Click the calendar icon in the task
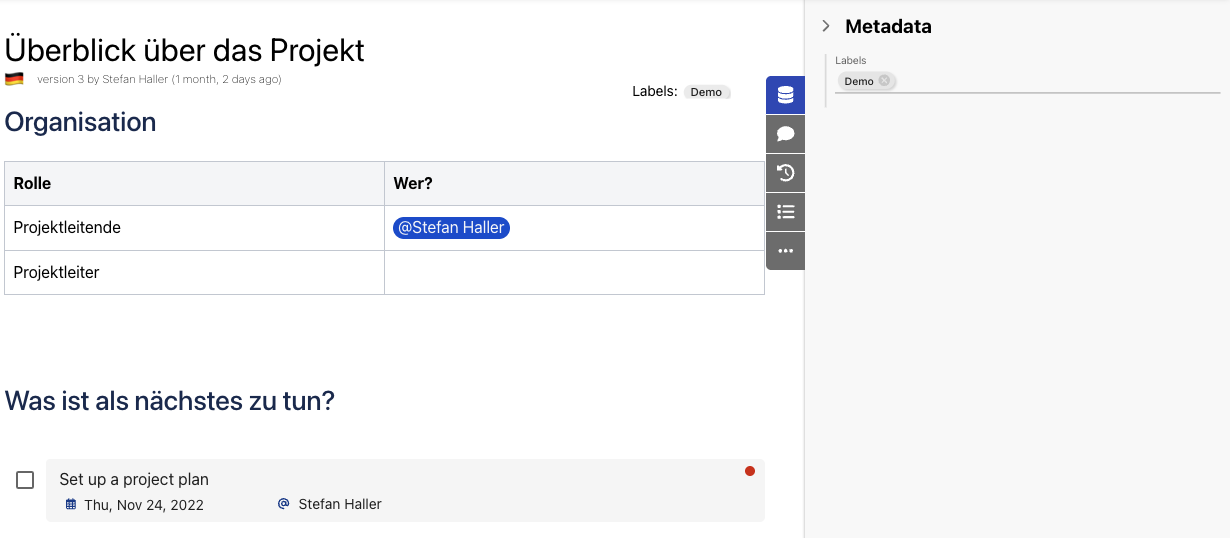Image resolution: width=1230 pixels, height=538 pixels. 71,504
